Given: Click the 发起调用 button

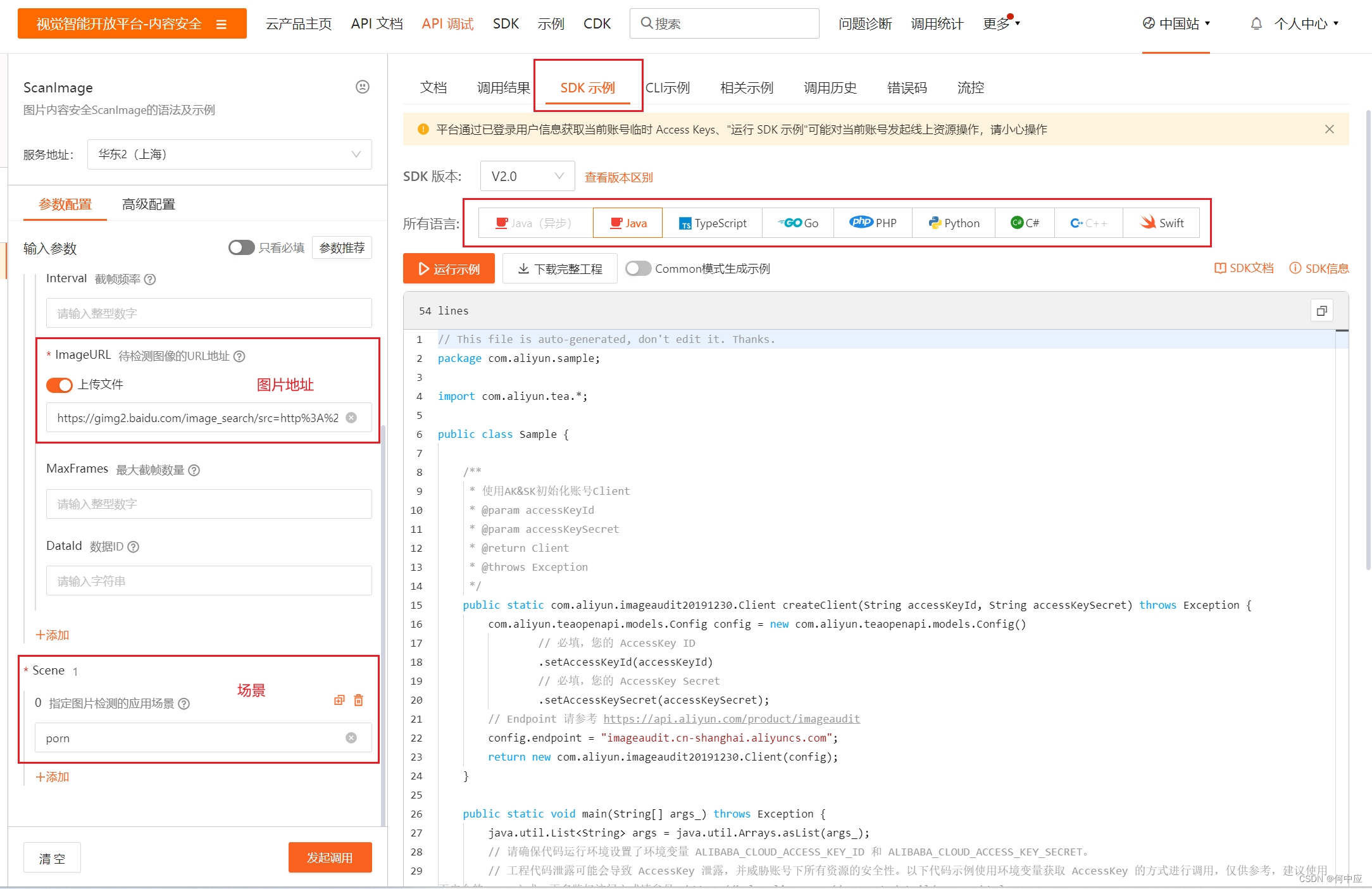Looking at the screenshot, I should [x=330, y=857].
